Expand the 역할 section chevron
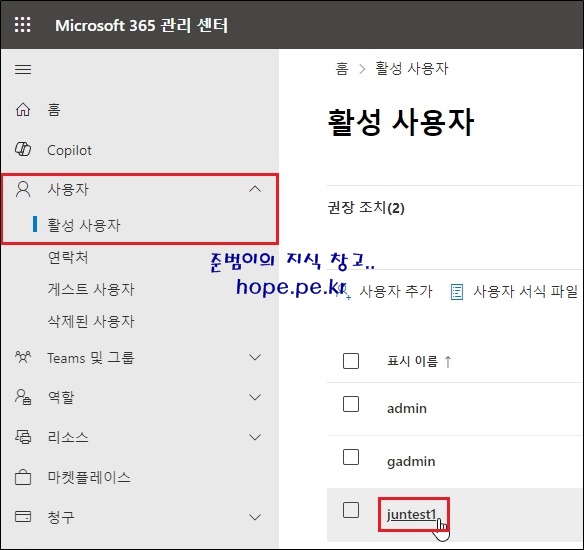Image resolution: width=584 pixels, height=550 pixels. tap(255, 397)
